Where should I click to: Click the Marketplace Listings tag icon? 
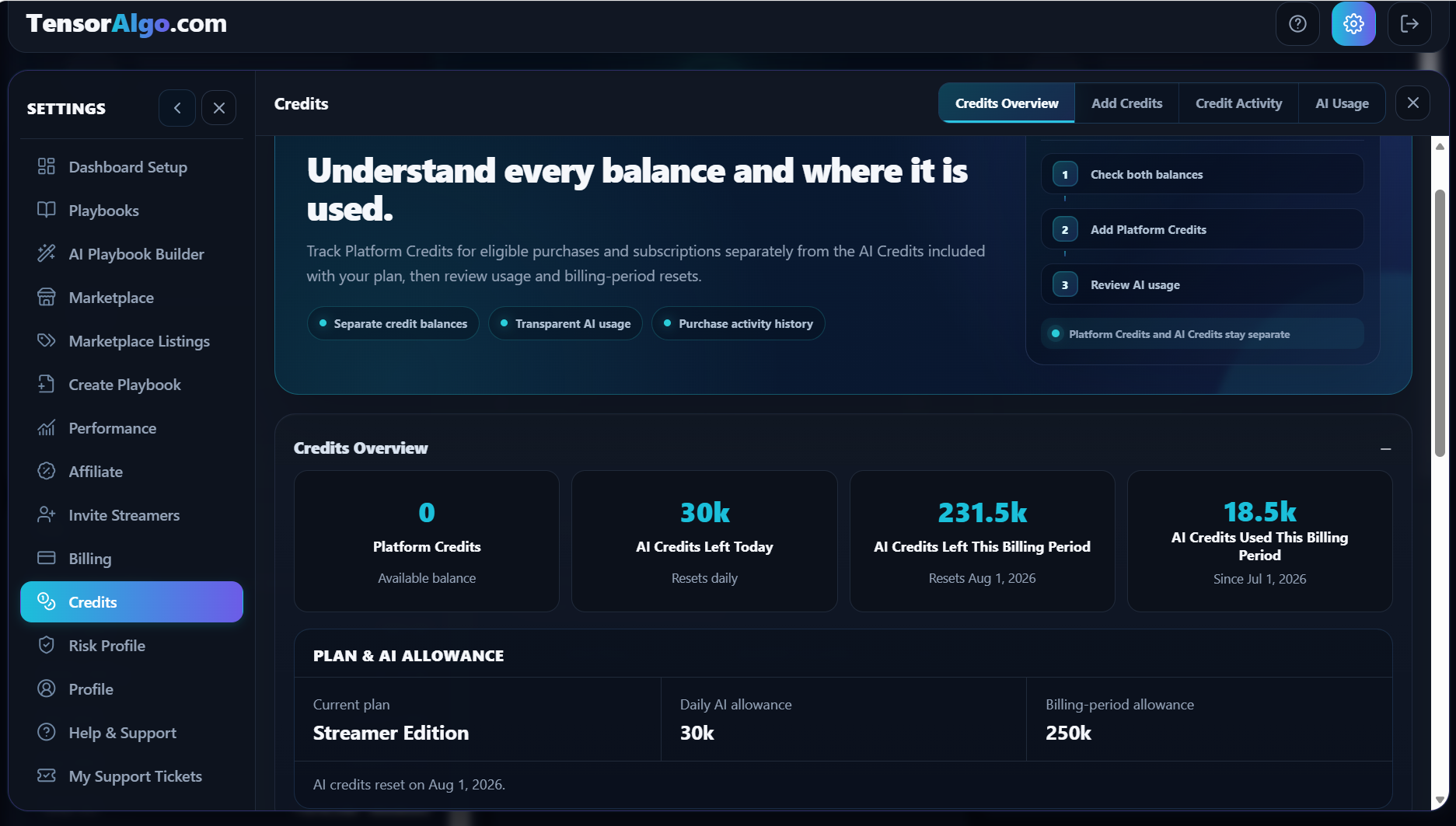coord(47,340)
